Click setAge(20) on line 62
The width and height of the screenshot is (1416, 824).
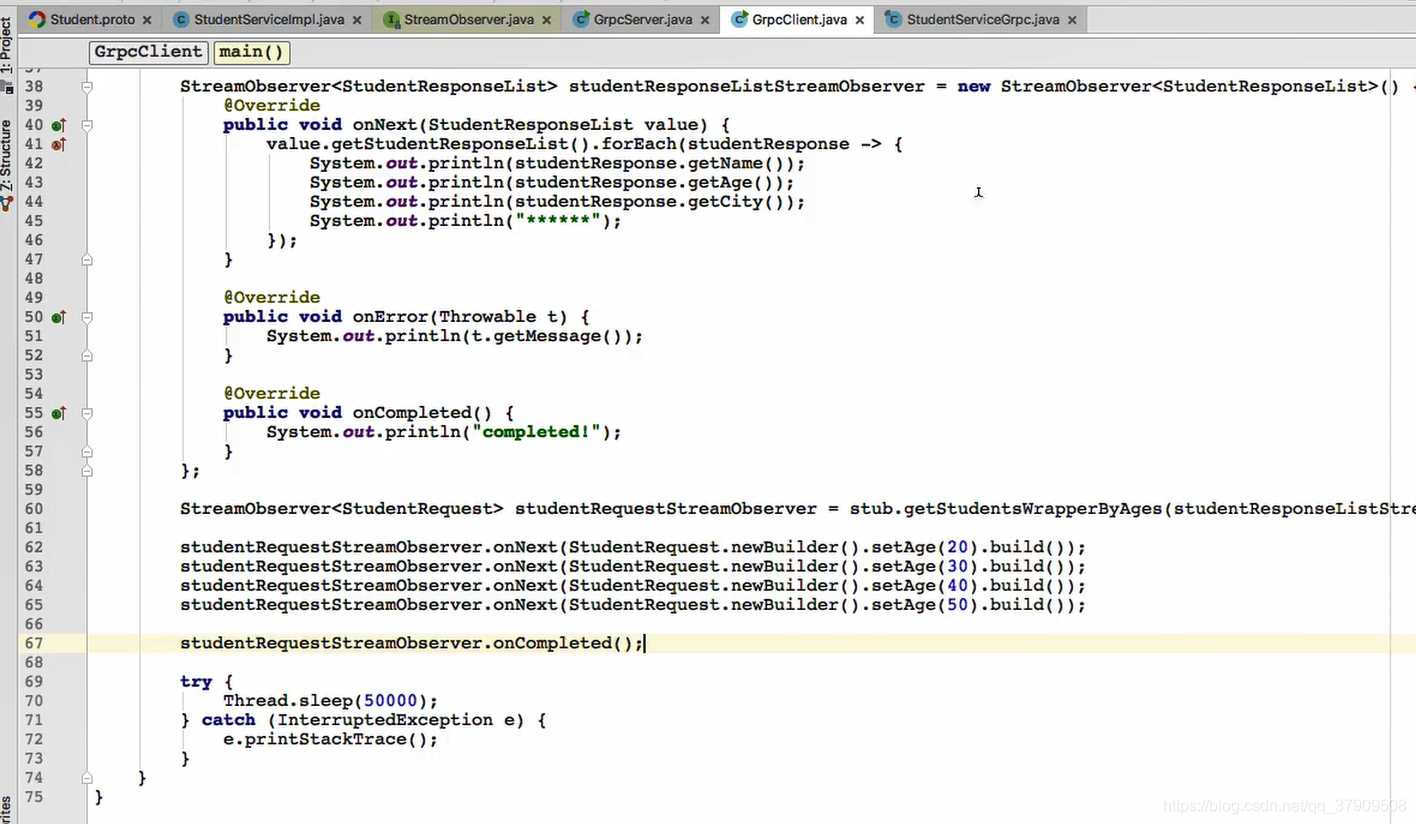coord(924,547)
